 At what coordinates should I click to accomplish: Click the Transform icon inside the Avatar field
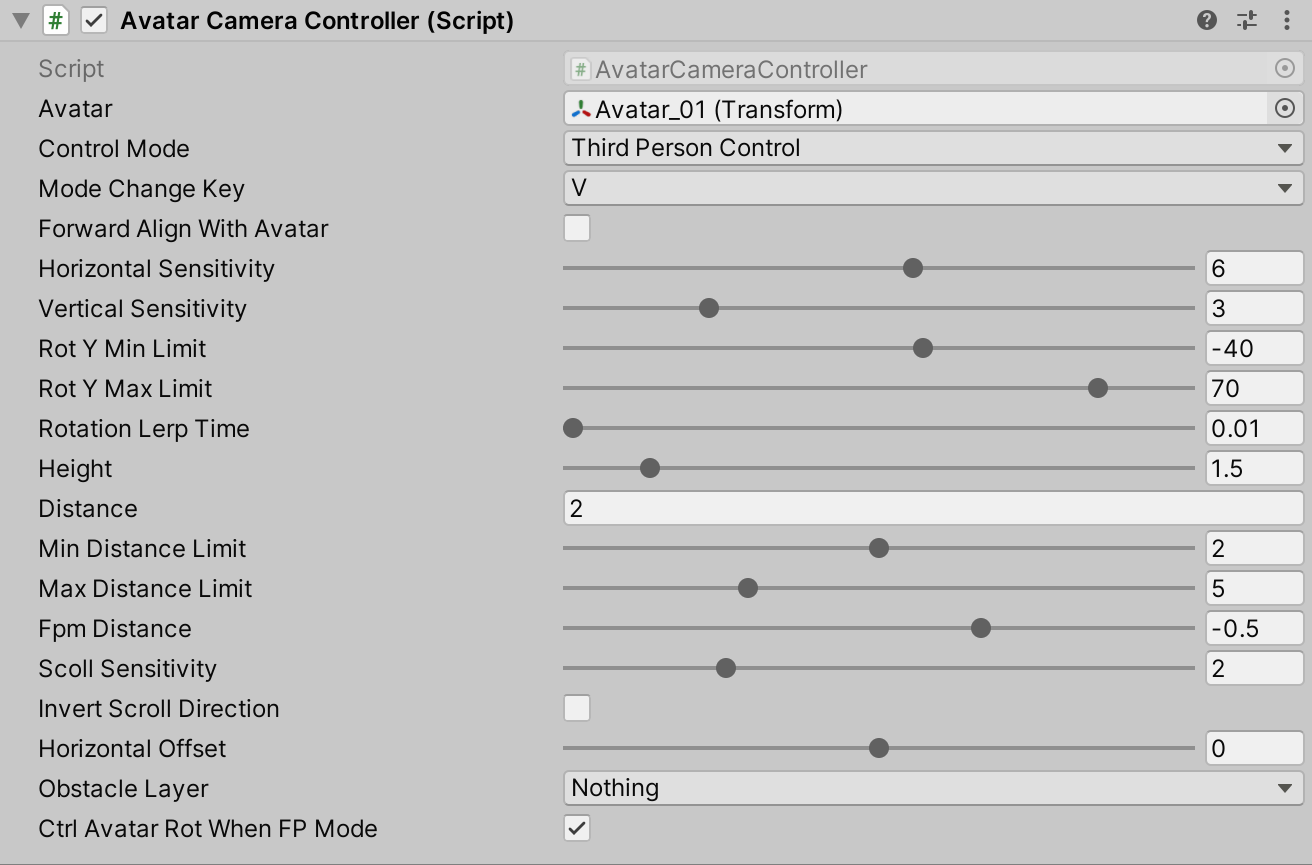(x=581, y=108)
